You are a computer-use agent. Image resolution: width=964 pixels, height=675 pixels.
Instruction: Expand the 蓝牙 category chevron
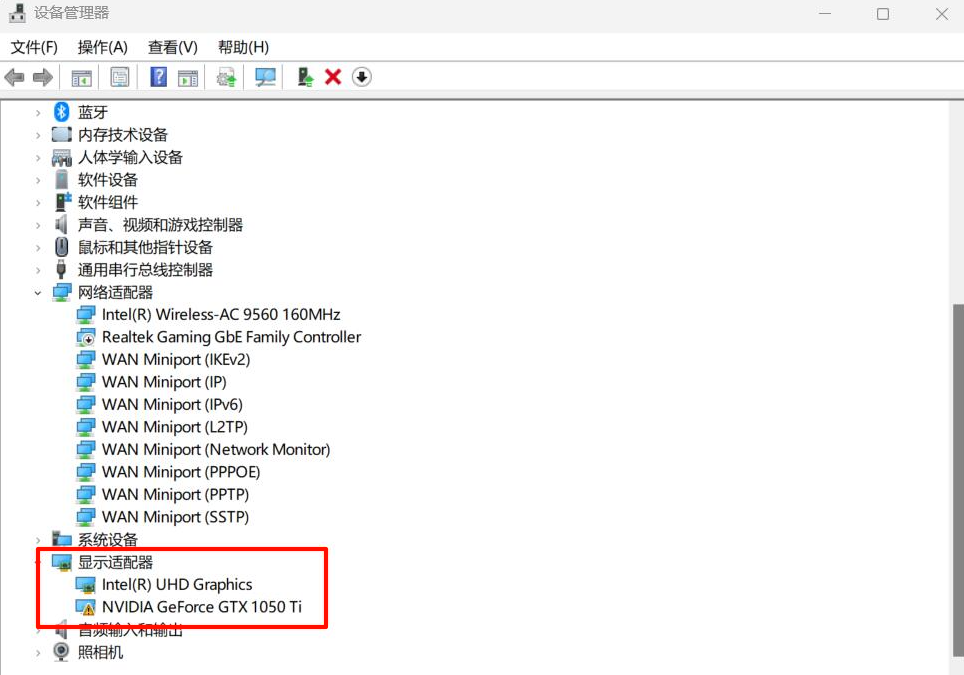(38, 112)
